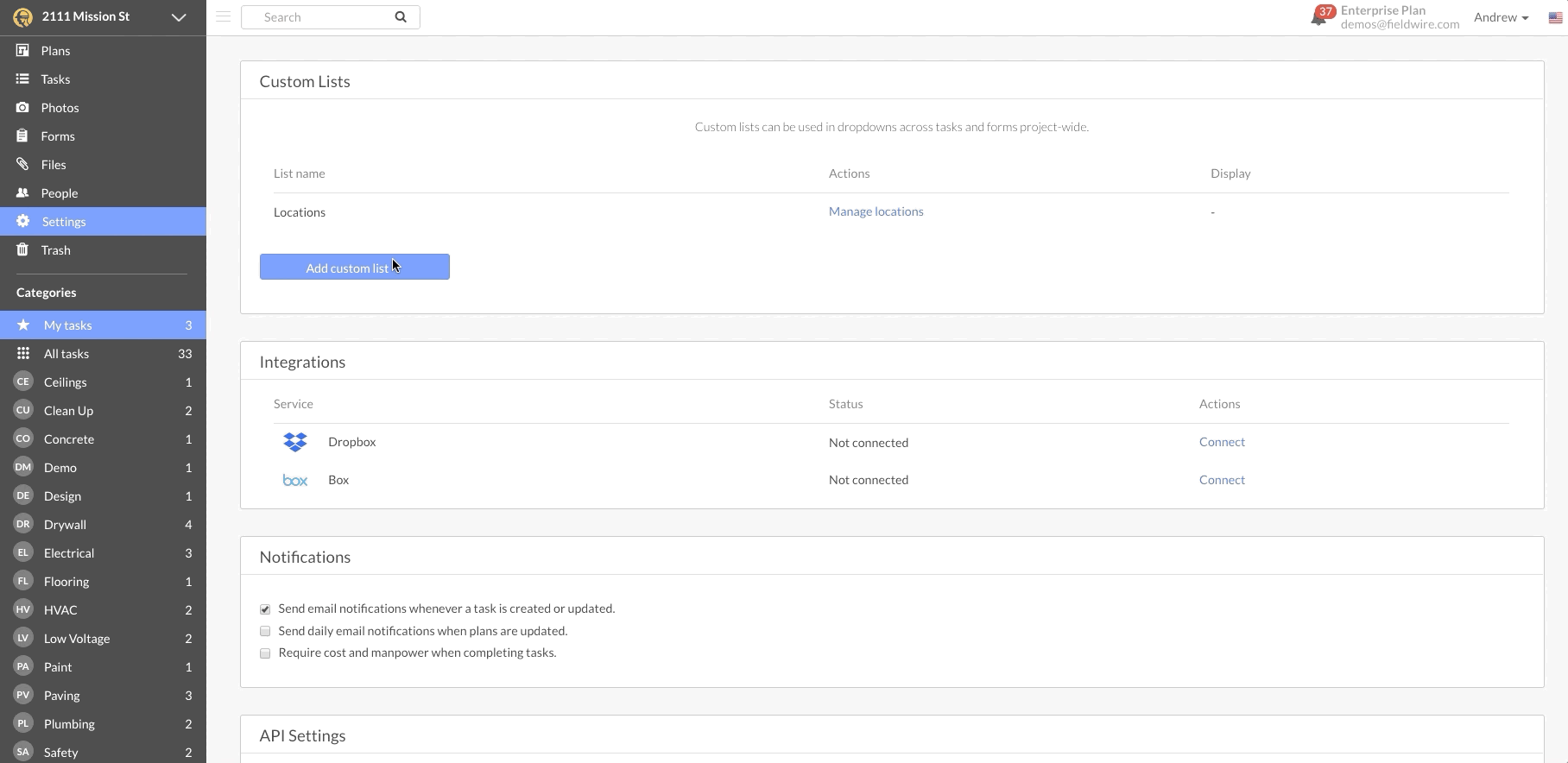Show All tasks category
Viewport: 1568px width, 763px height.
66,354
